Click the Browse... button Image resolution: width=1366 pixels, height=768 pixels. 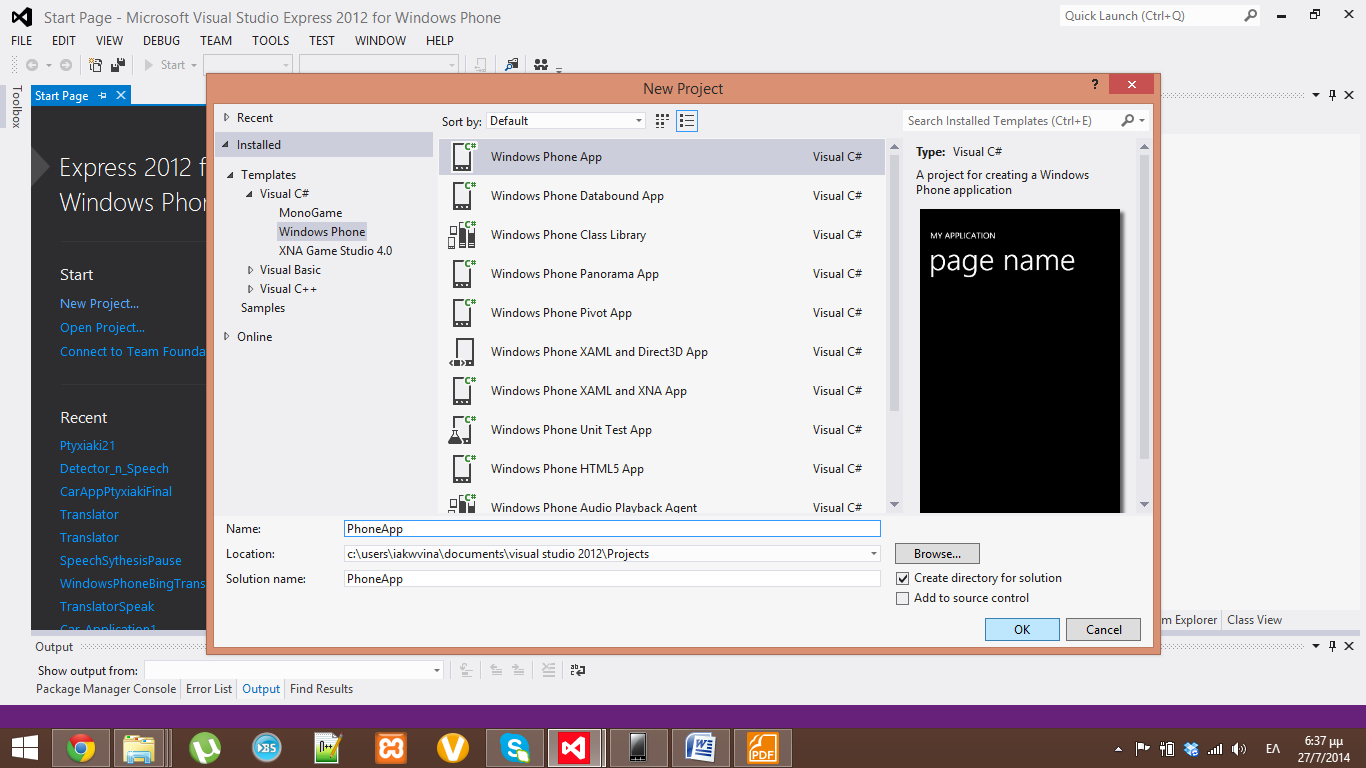937,554
